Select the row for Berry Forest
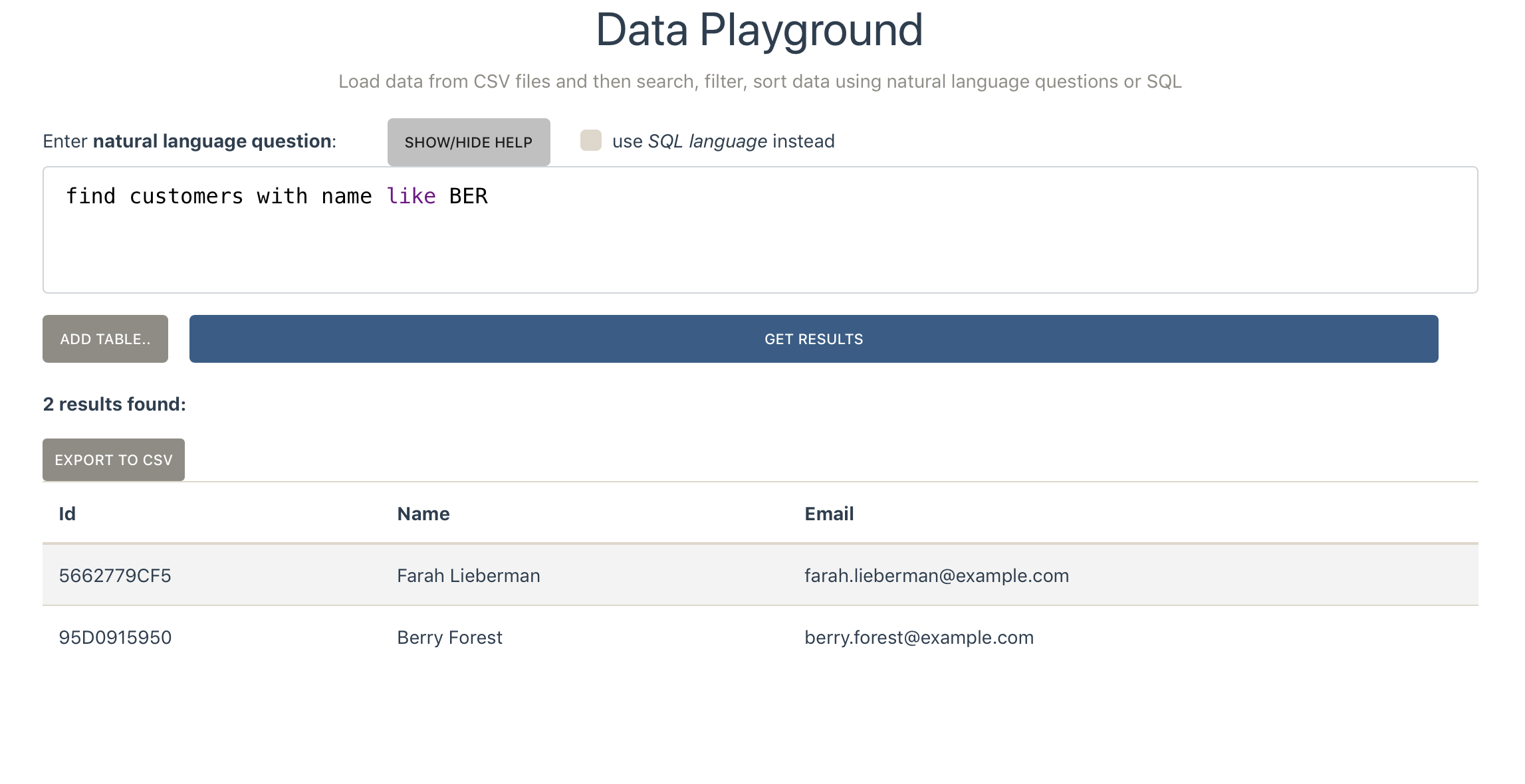Viewport: 1525px width, 784px height. pos(449,637)
